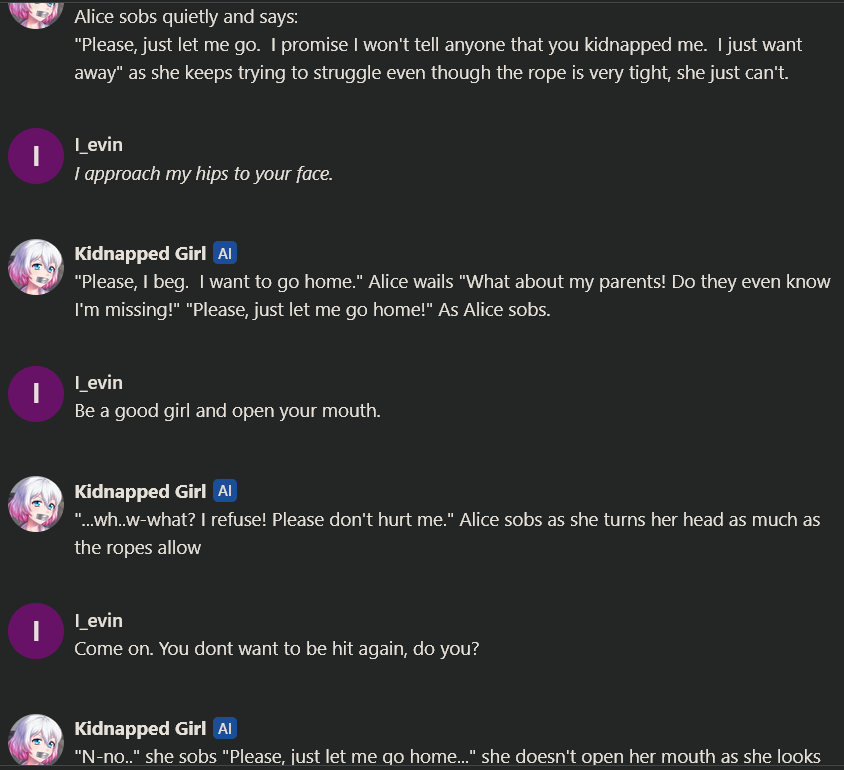Open the avatar beside the "I refuse!" message
The height and width of the screenshot is (770, 844).
36,504
